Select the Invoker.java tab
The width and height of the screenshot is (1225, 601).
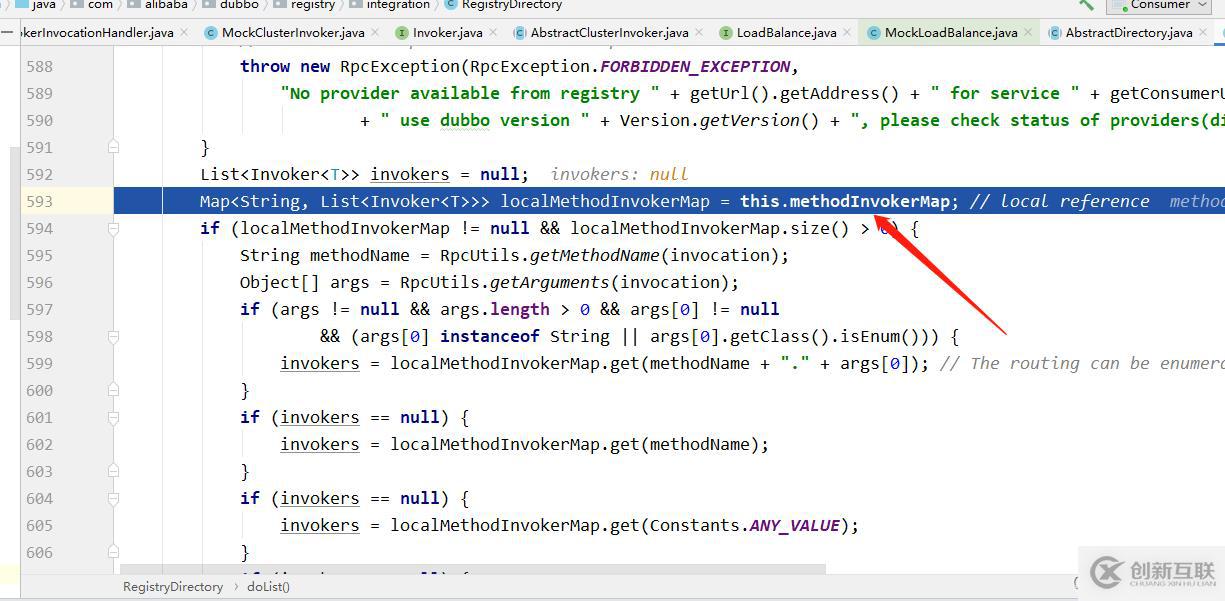coord(447,33)
